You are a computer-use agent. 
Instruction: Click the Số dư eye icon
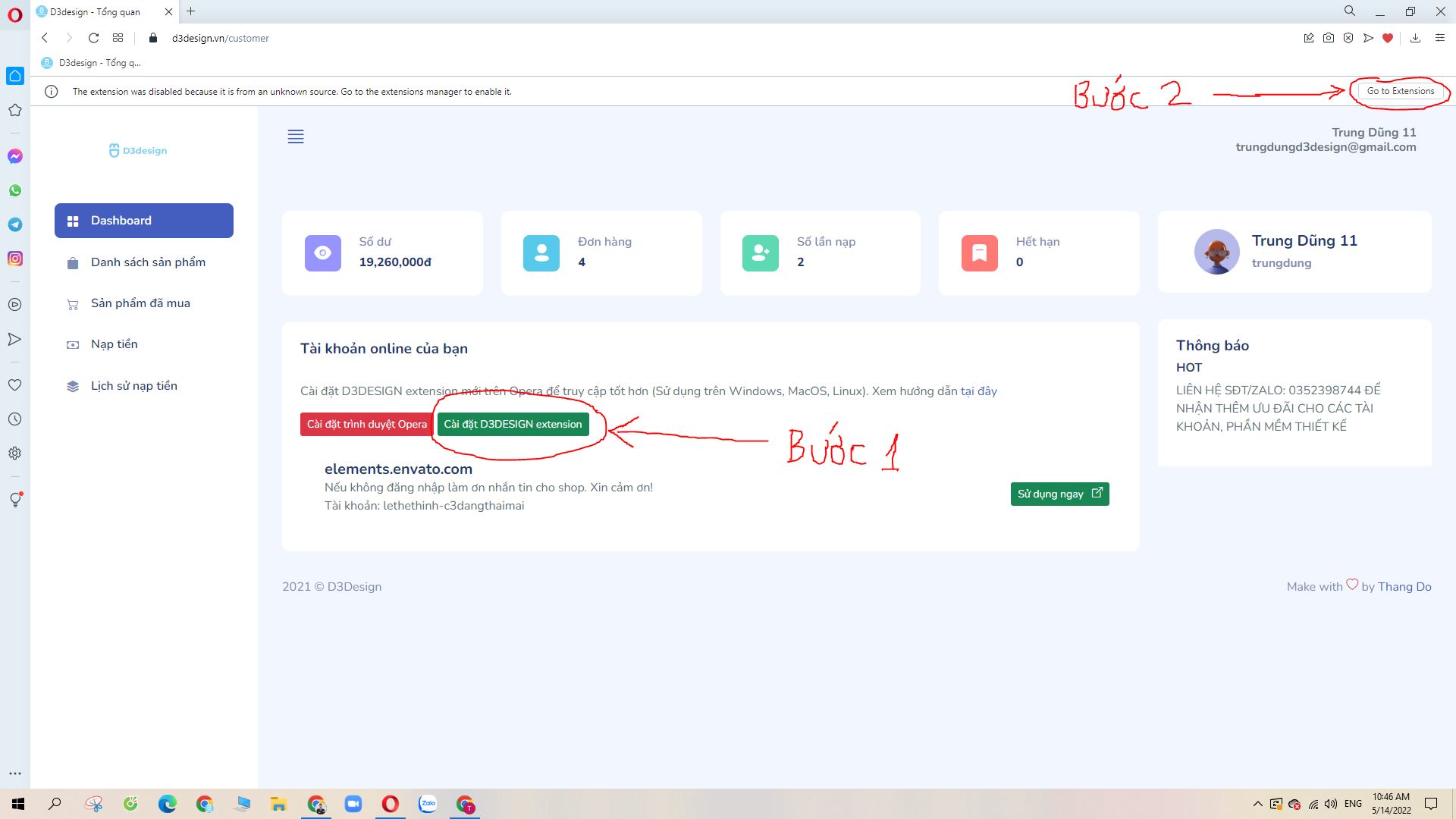click(x=323, y=253)
